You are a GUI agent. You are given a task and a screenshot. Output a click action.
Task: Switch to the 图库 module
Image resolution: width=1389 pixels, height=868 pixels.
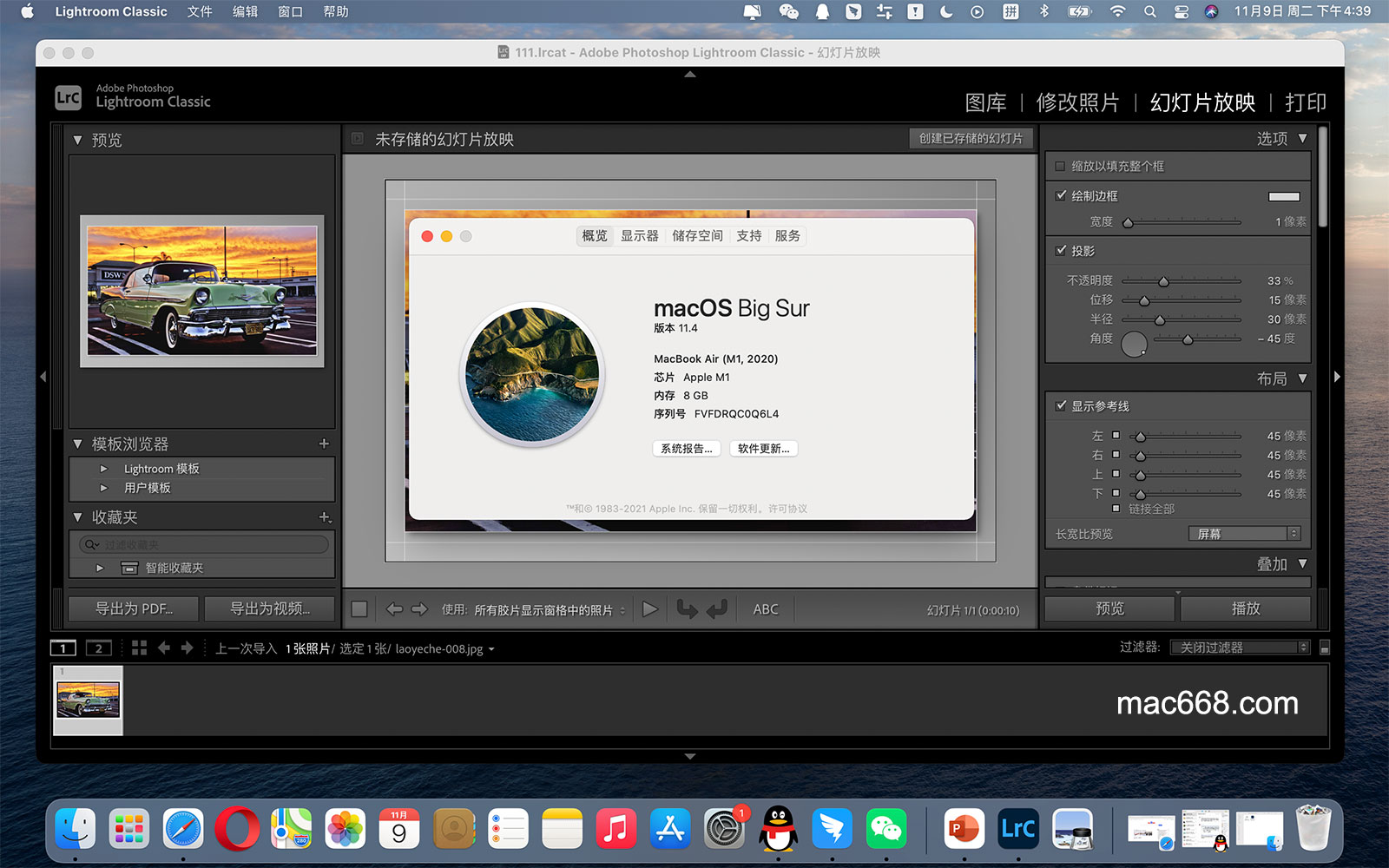pyautogui.click(x=986, y=102)
